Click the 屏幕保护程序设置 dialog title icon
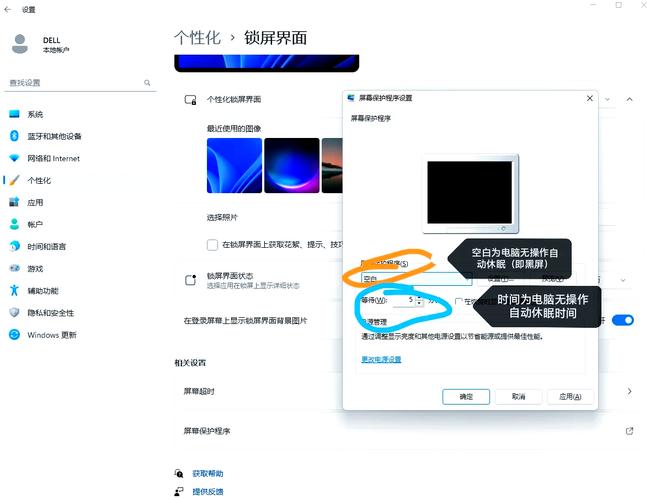 (x=351, y=98)
